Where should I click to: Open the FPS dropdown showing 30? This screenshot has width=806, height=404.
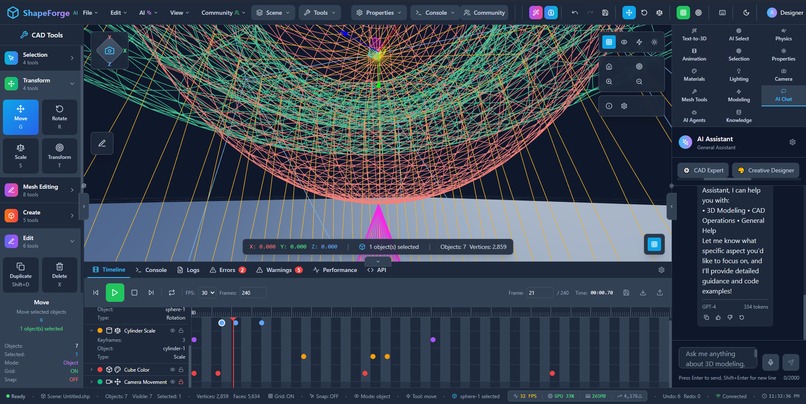208,293
